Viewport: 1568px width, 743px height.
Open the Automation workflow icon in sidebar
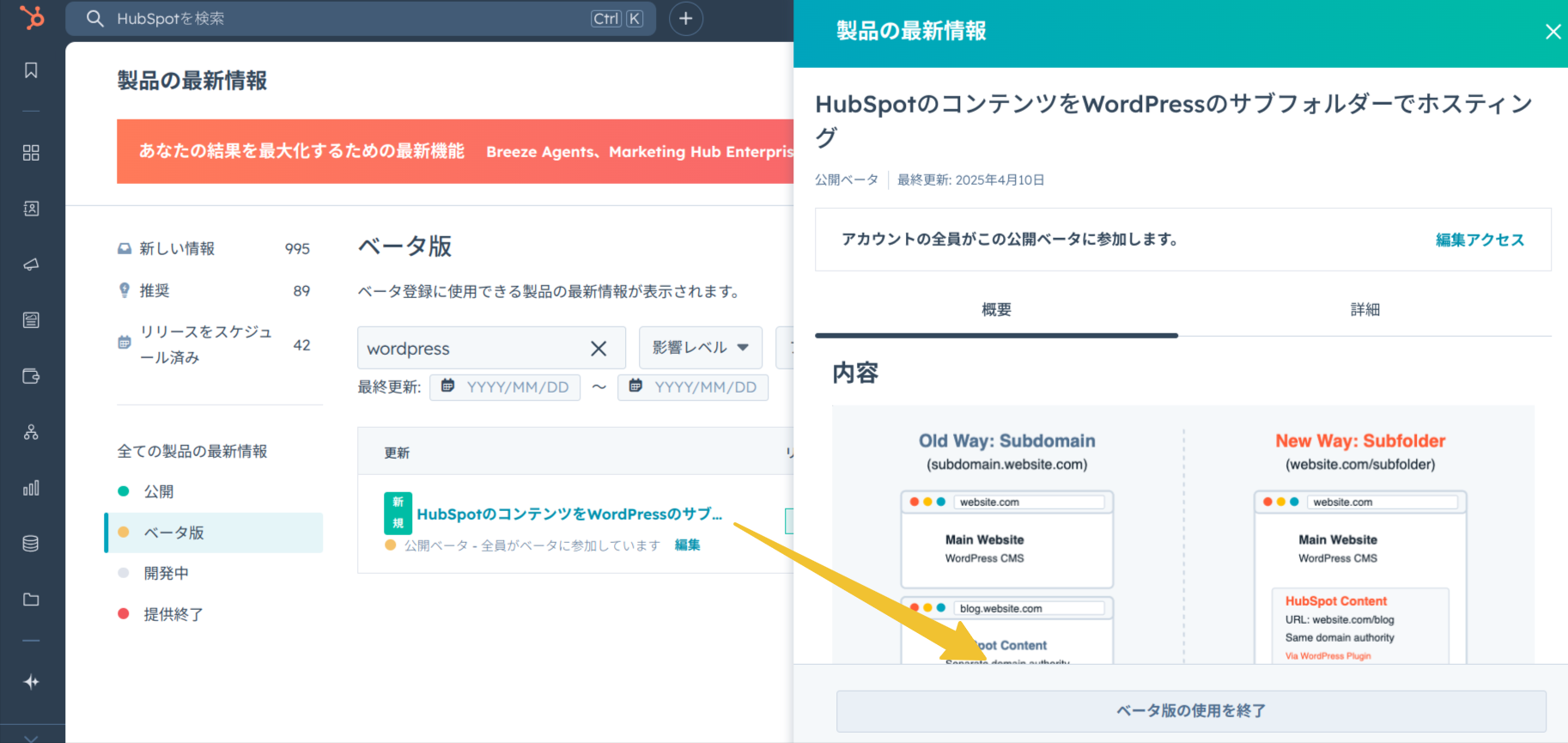pos(31,432)
